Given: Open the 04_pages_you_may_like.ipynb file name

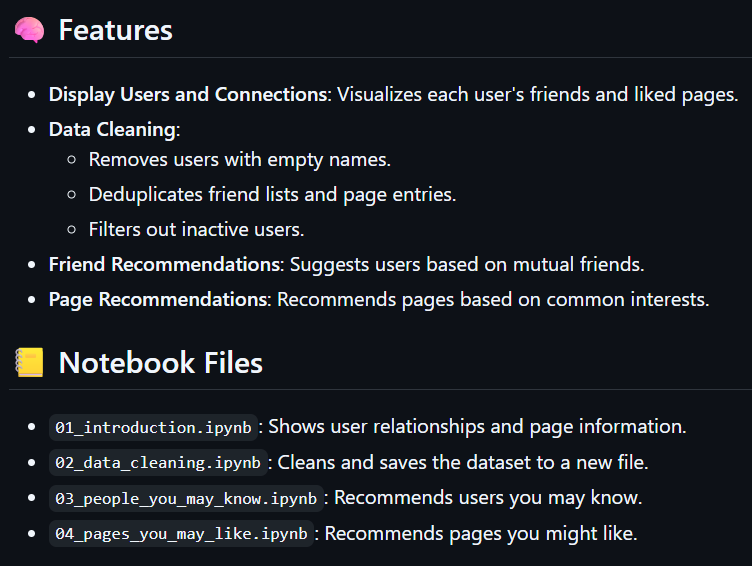Looking at the screenshot, I should [182, 534].
